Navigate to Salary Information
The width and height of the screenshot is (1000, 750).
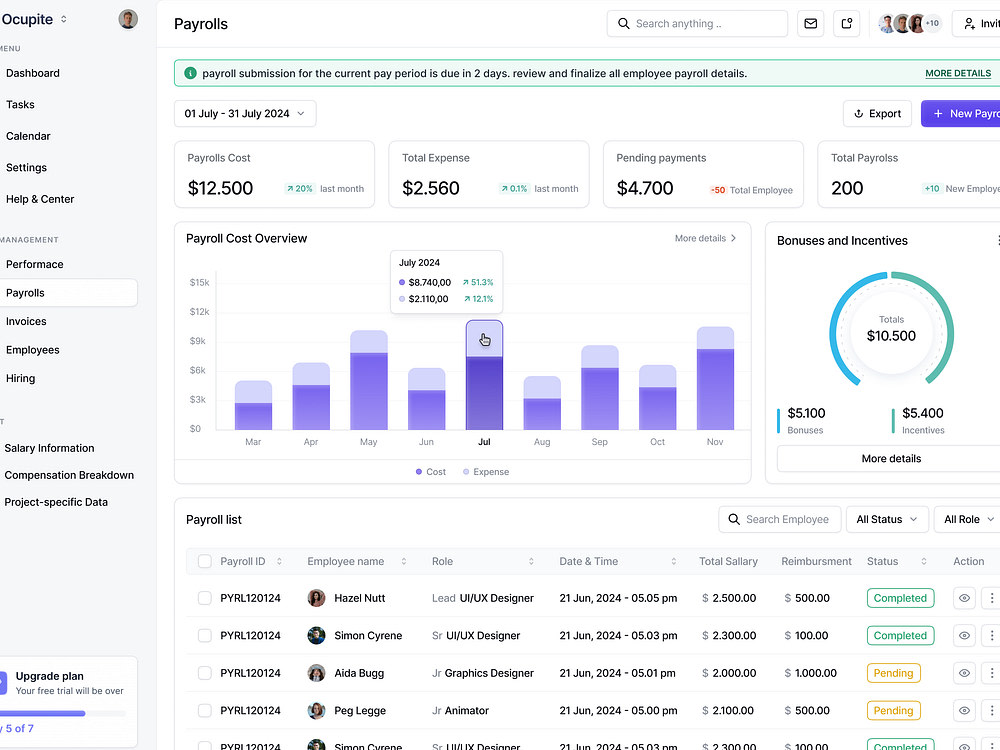click(49, 448)
